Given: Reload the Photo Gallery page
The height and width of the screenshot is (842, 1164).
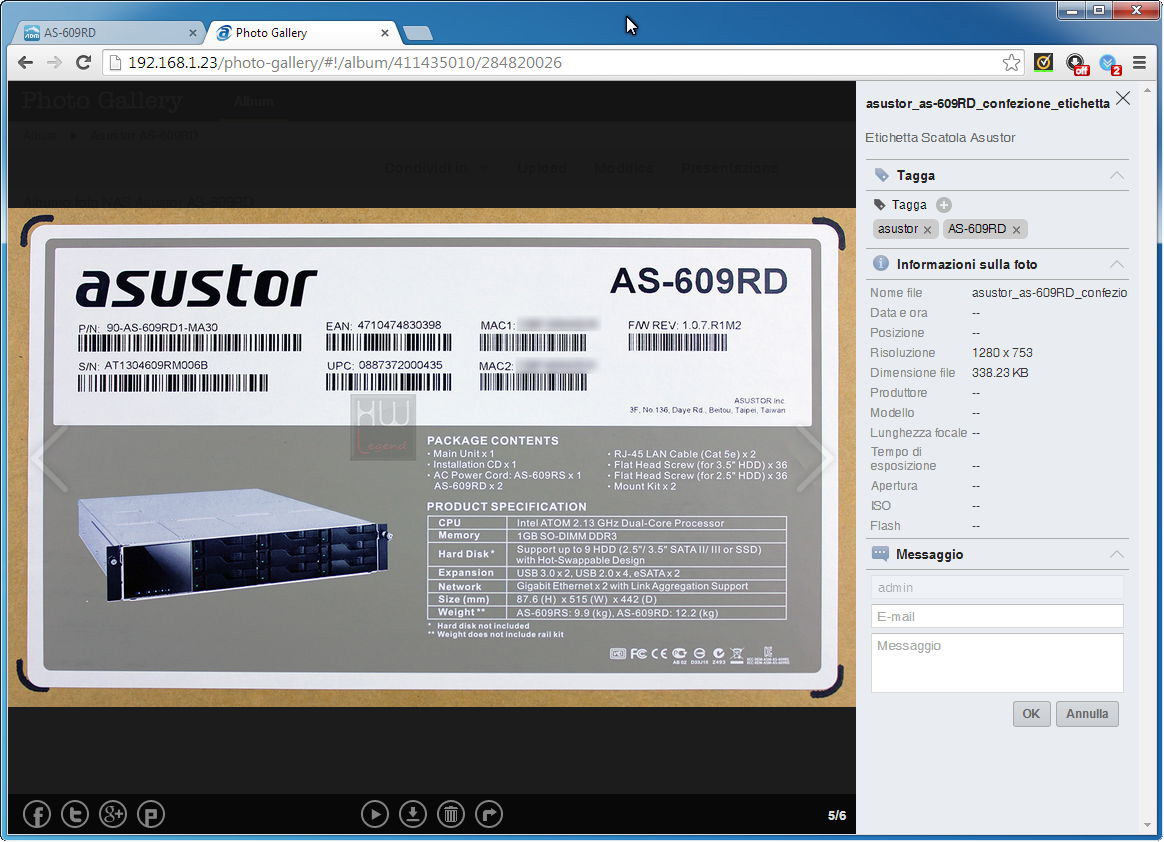Looking at the screenshot, I should tap(83, 62).
